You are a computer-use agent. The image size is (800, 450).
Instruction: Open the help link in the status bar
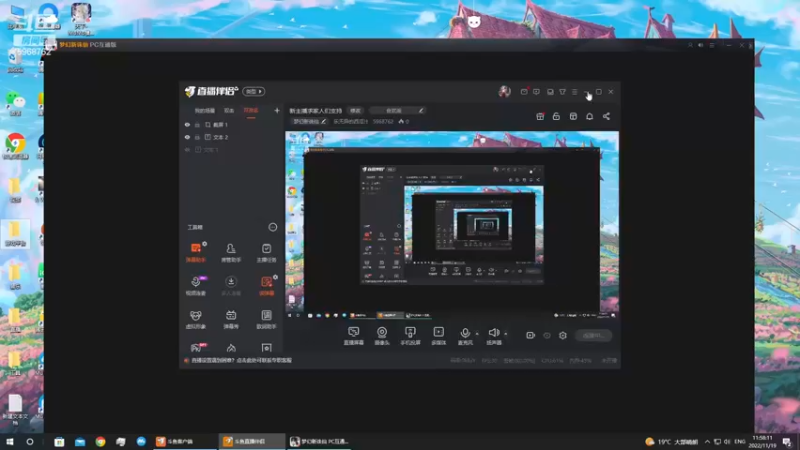click(x=241, y=360)
